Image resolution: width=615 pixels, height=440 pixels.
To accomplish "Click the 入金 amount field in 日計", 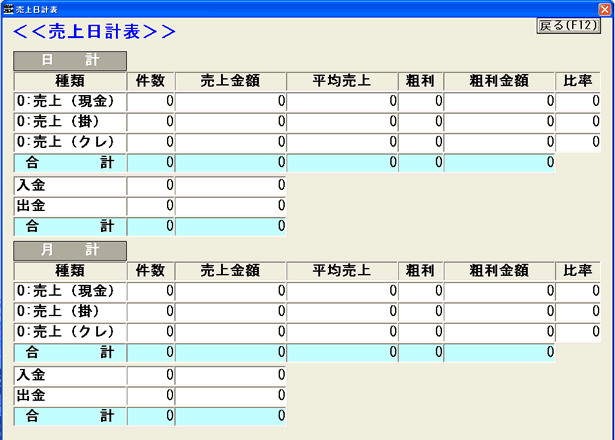I will tap(231, 186).
